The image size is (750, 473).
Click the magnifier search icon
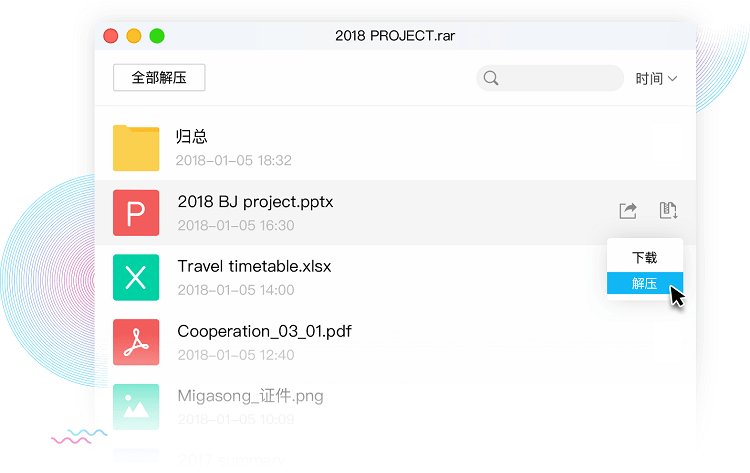[491, 78]
